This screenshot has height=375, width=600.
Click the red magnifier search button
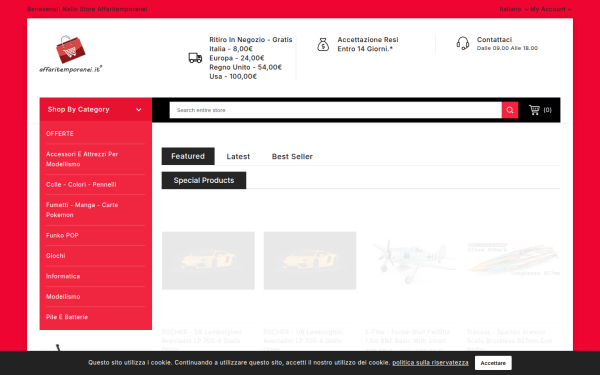(510, 110)
